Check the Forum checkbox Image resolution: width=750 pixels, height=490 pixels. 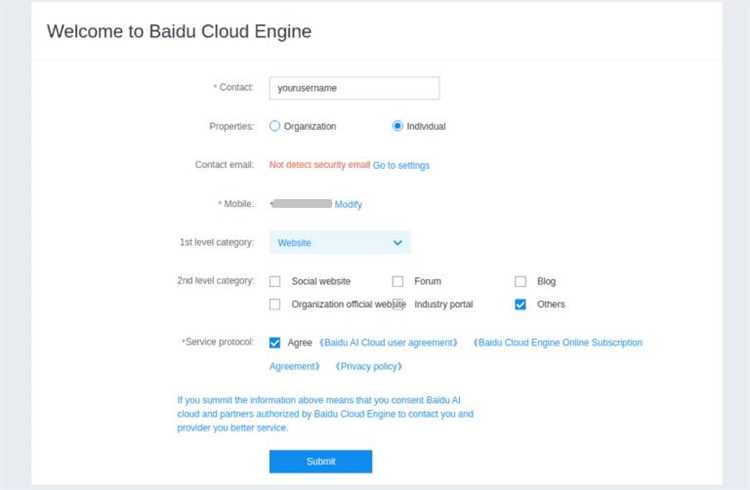click(397, 281)
